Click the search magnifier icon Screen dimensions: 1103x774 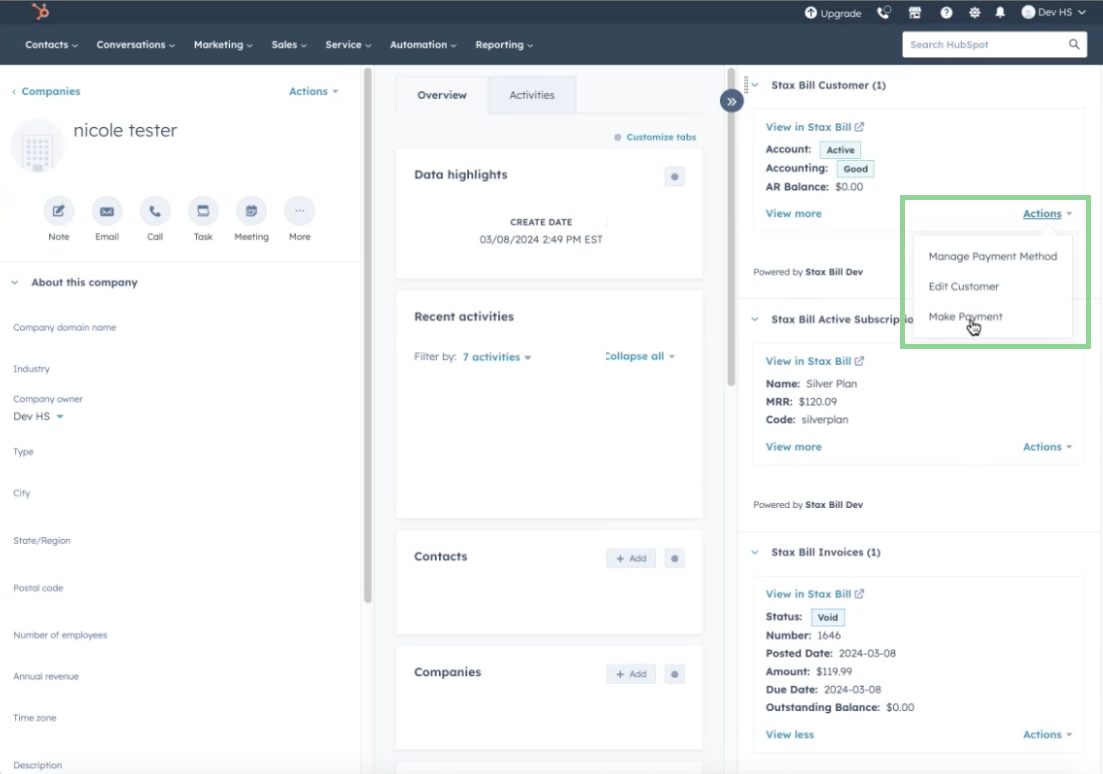click(1073, 44)
